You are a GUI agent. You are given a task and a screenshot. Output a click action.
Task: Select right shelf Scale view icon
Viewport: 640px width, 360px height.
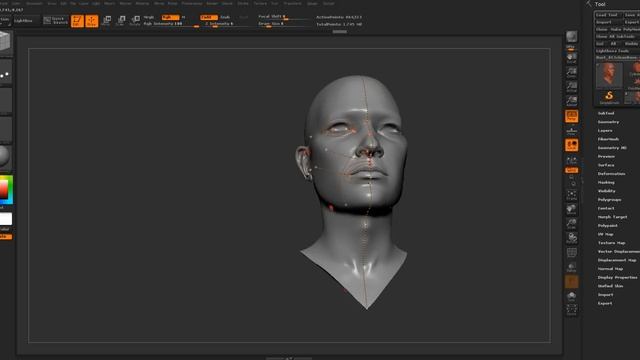(x=571, y=224)
